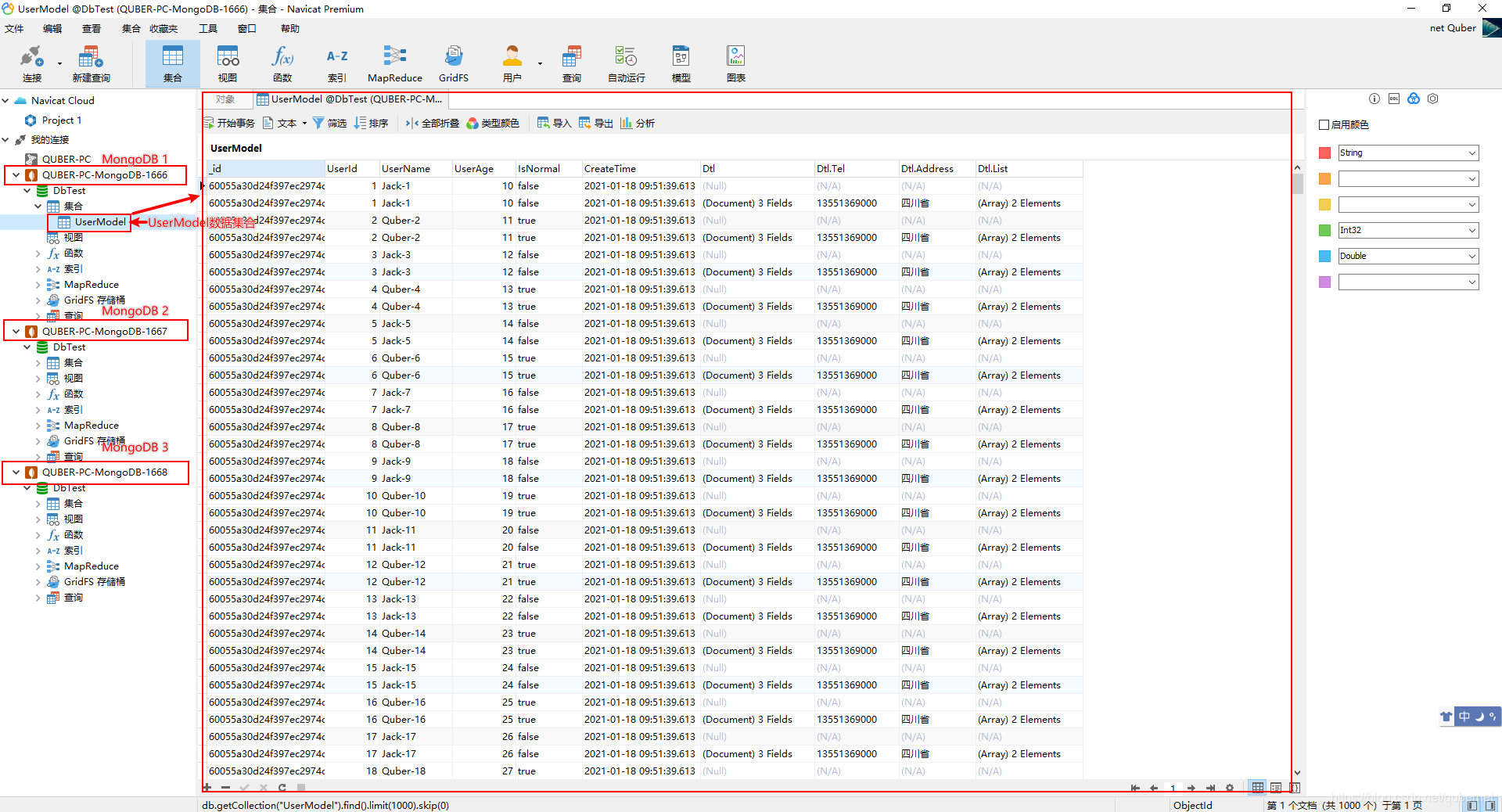The image size is (1502, 812).
Task: Click the 导入 import button
Action: (x=555, y=124)
